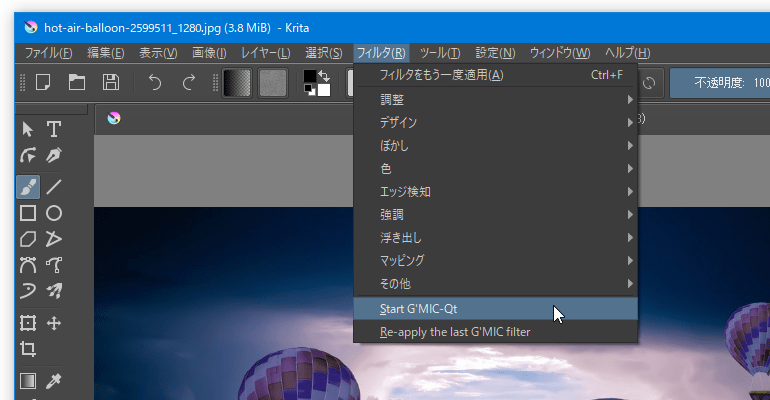Expand the マッピング filter submenu
The width and height of the screenshot is (770, 400).
coord(495,261)
